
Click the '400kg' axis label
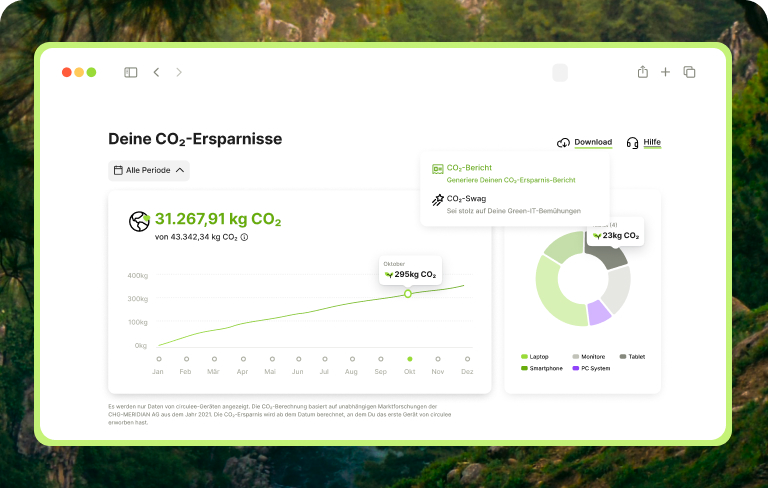tap(138, 276)
